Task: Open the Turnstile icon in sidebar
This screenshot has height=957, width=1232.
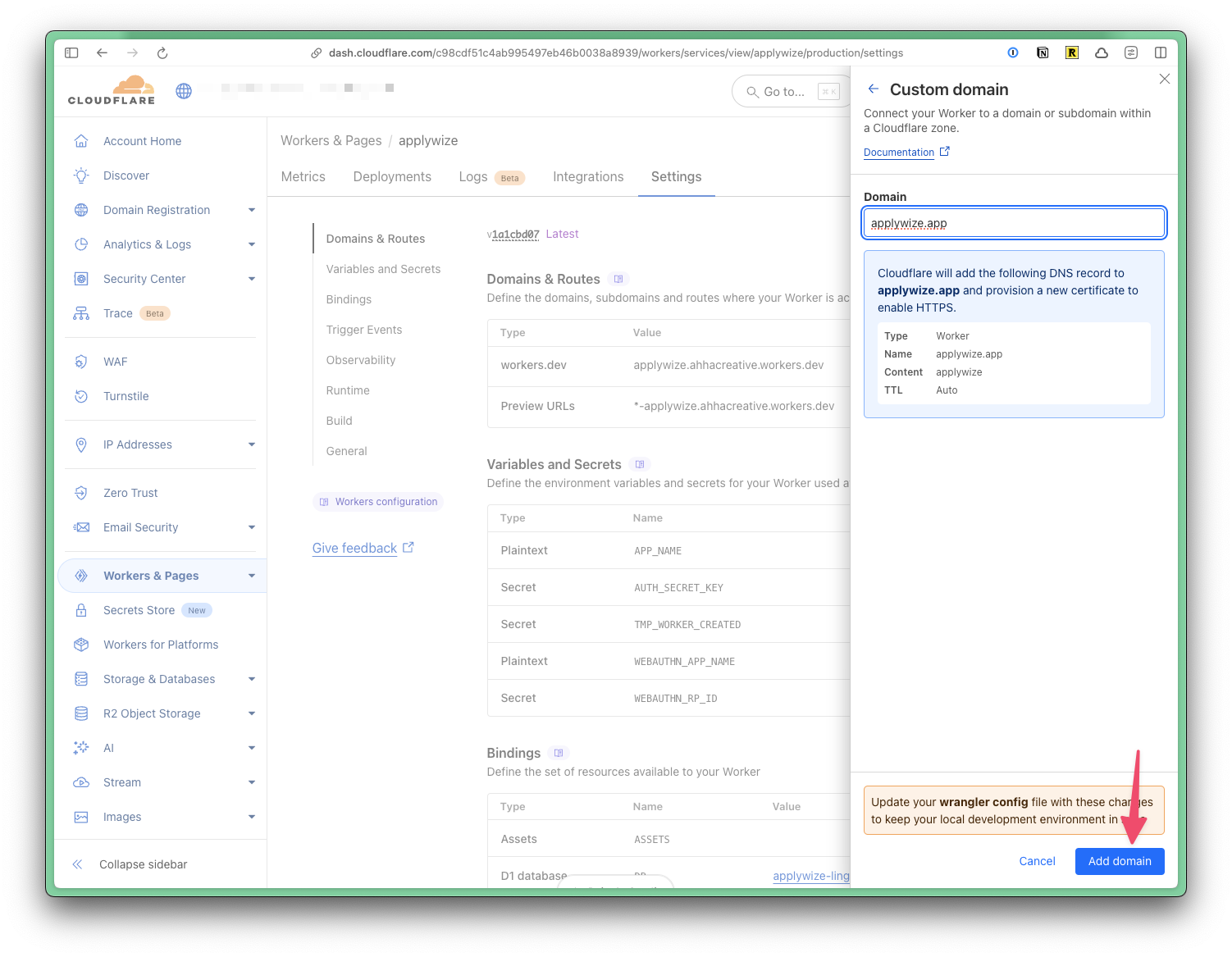Action: click(x=81, y=396)
